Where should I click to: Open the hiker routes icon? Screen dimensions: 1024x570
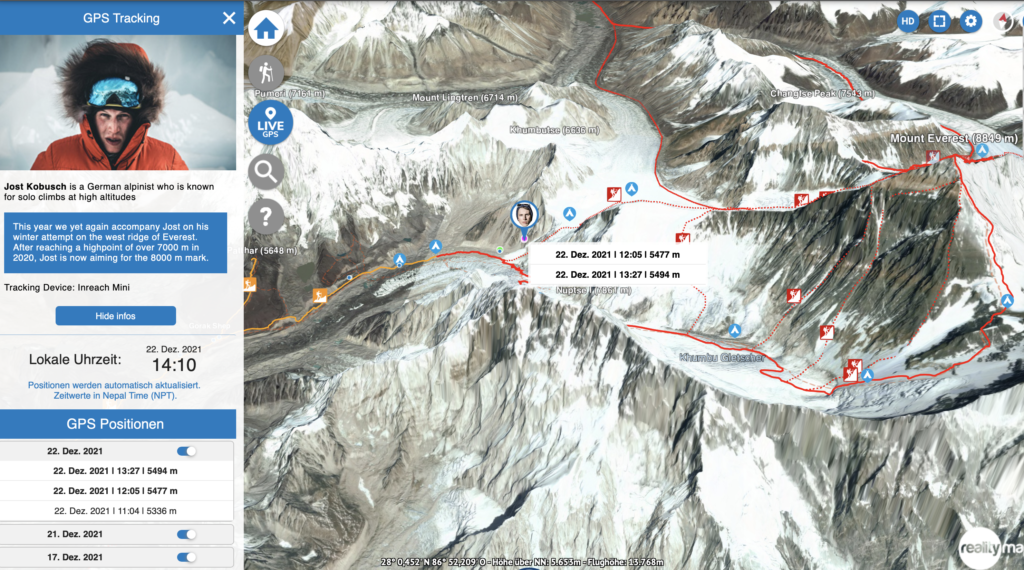[266, 73]
